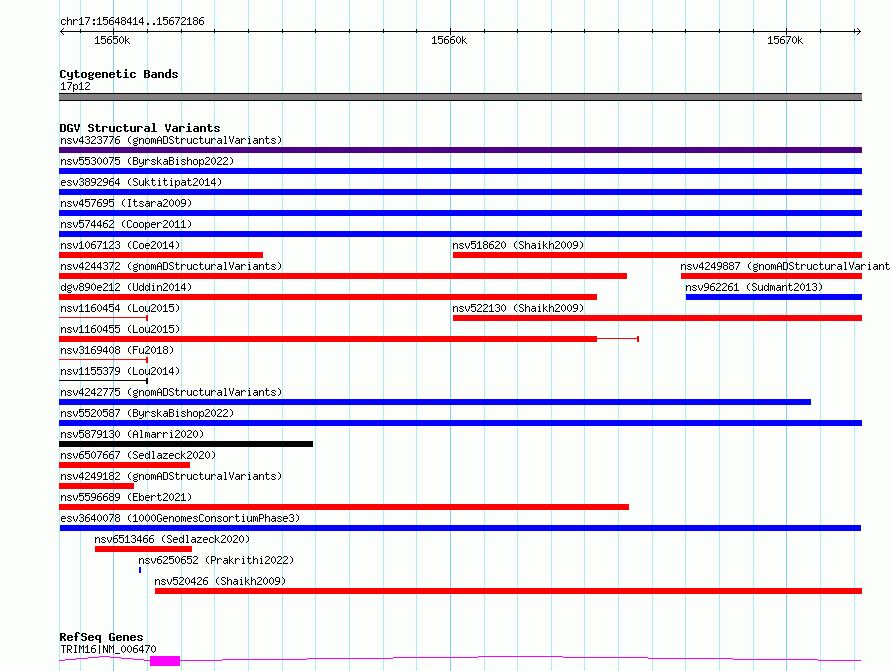Click the Cytogenetic Bands track title
890x671 pixels.
119,74
